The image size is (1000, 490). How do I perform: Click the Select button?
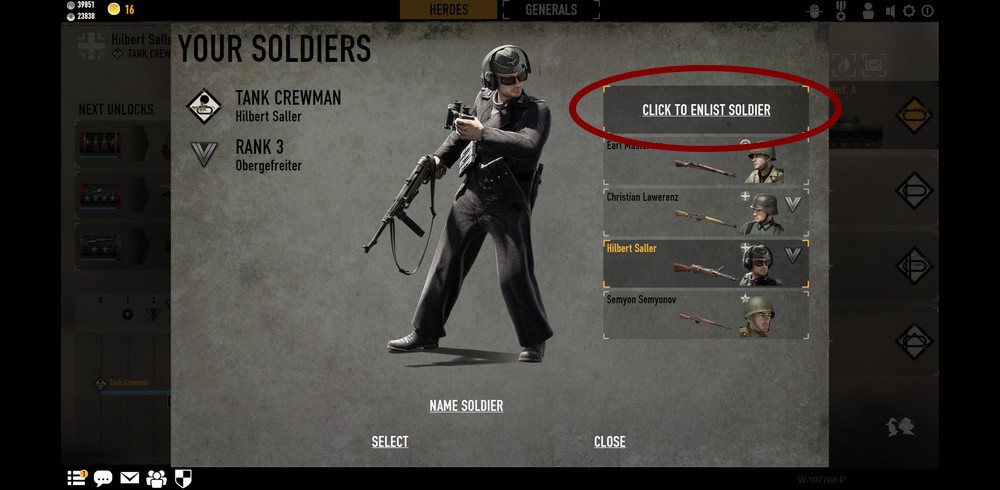coord(390,442)
